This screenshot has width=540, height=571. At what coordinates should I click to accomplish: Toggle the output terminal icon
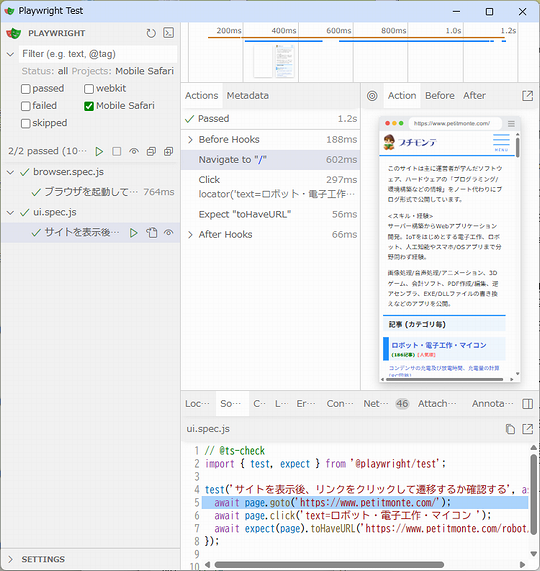point(168,33)
